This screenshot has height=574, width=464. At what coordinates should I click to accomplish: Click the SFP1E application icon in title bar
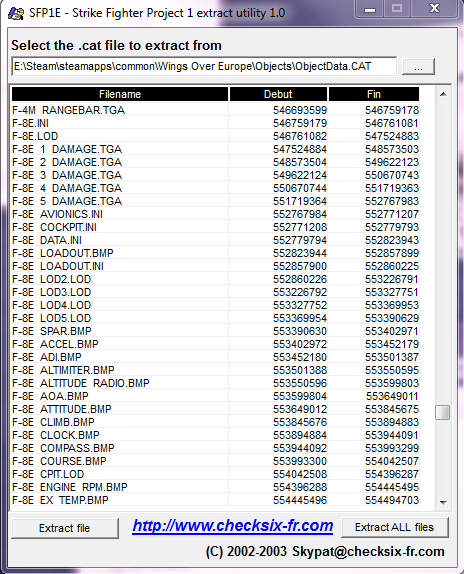coord(16,13)
